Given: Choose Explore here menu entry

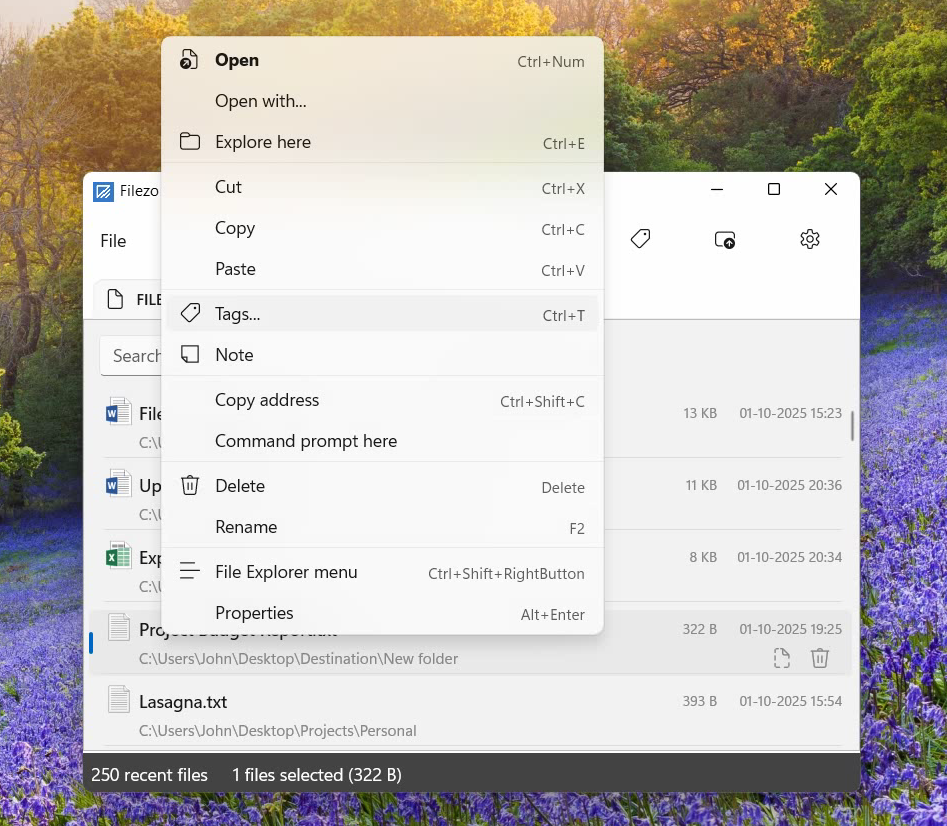Looking at the screenshot, I should tap(262, 142).
